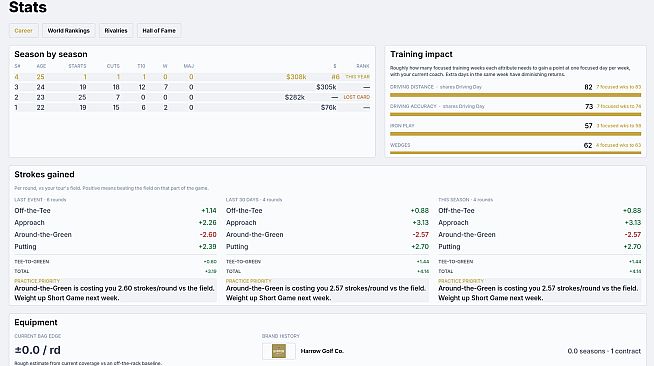Click Driving Accuracy value 73
Screen dimensions: 654x366
coord(589,106)
